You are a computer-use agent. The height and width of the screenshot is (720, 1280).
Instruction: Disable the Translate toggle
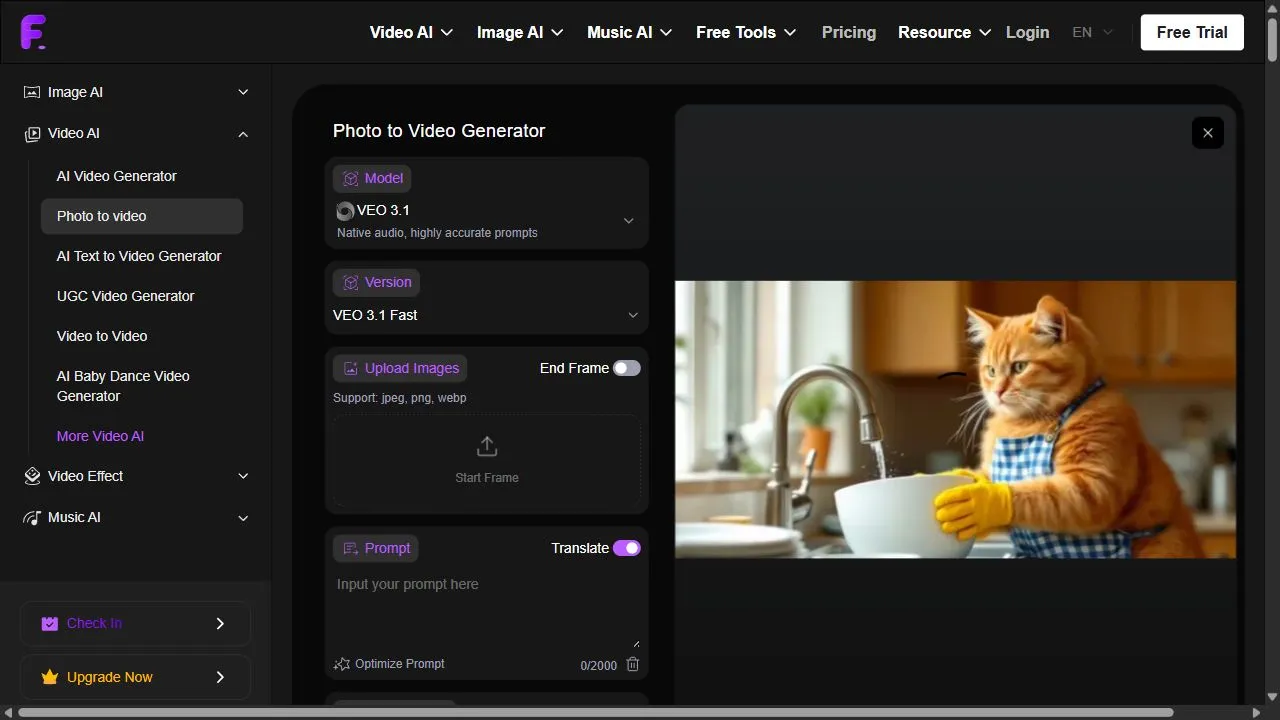(627, 548)
